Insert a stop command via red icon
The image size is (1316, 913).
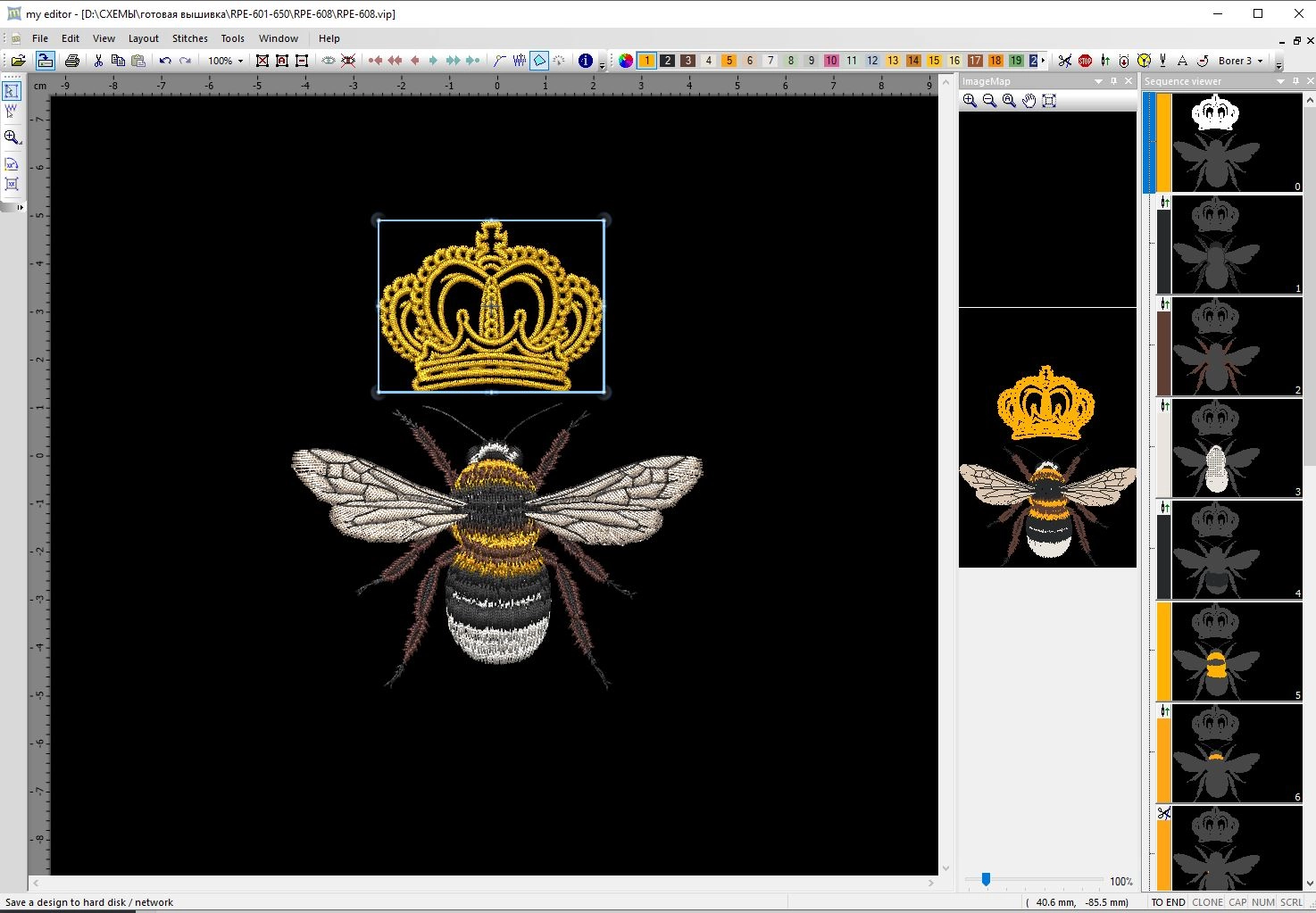click(x=1085, y=61)
